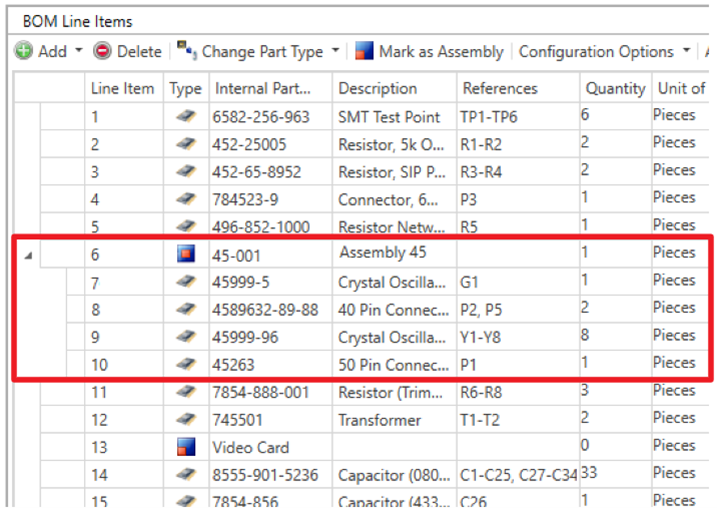The width and height of the screenshot is (717, 508).
Task: Click the Change Part Type icon
Action: tap(187, 50)
